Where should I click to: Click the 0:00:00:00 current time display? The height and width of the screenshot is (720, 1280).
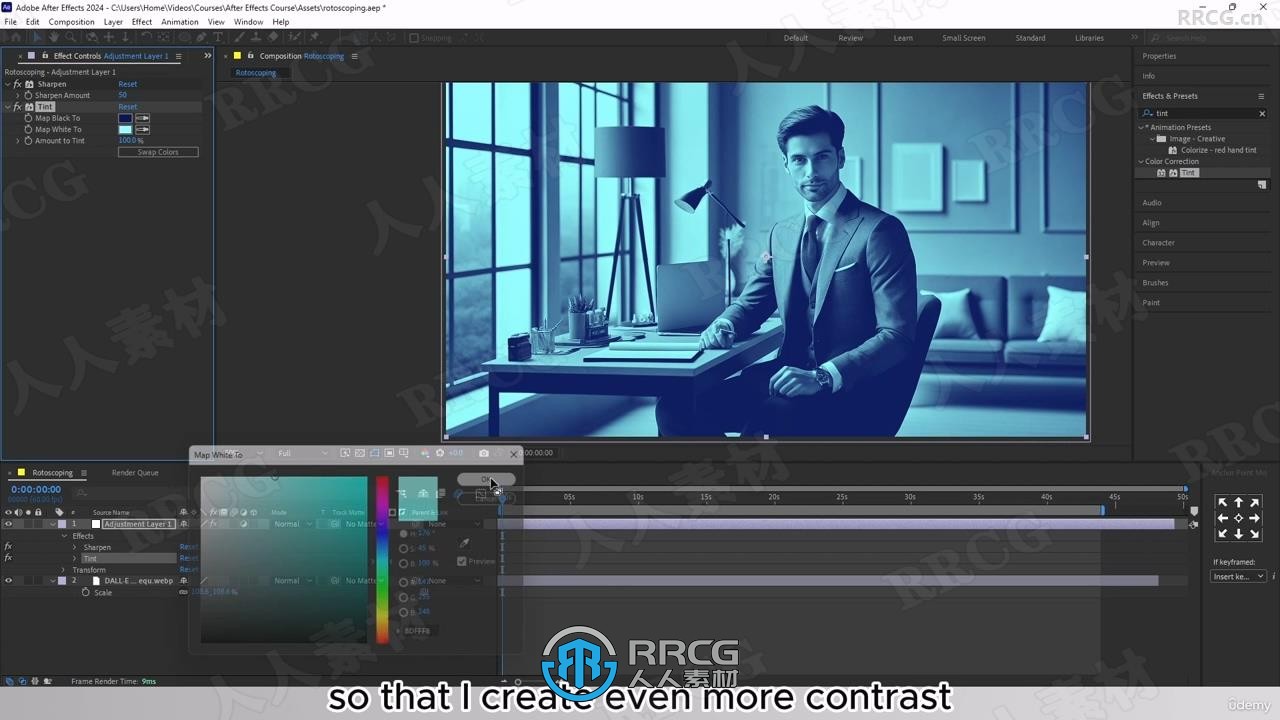(36, 489)
